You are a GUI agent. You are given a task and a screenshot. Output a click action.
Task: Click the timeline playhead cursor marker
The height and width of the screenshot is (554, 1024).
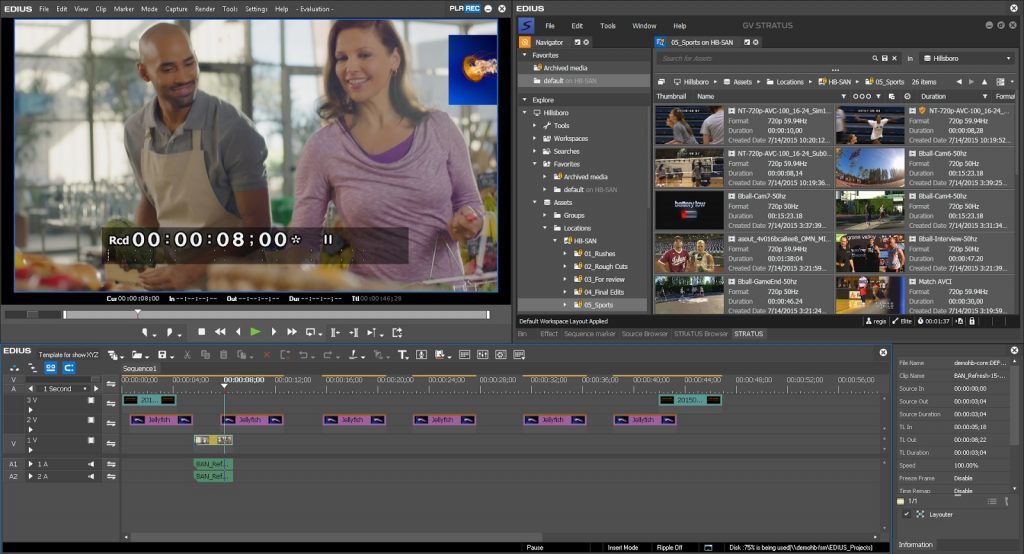pyautogui.click(x=225, y=386)
